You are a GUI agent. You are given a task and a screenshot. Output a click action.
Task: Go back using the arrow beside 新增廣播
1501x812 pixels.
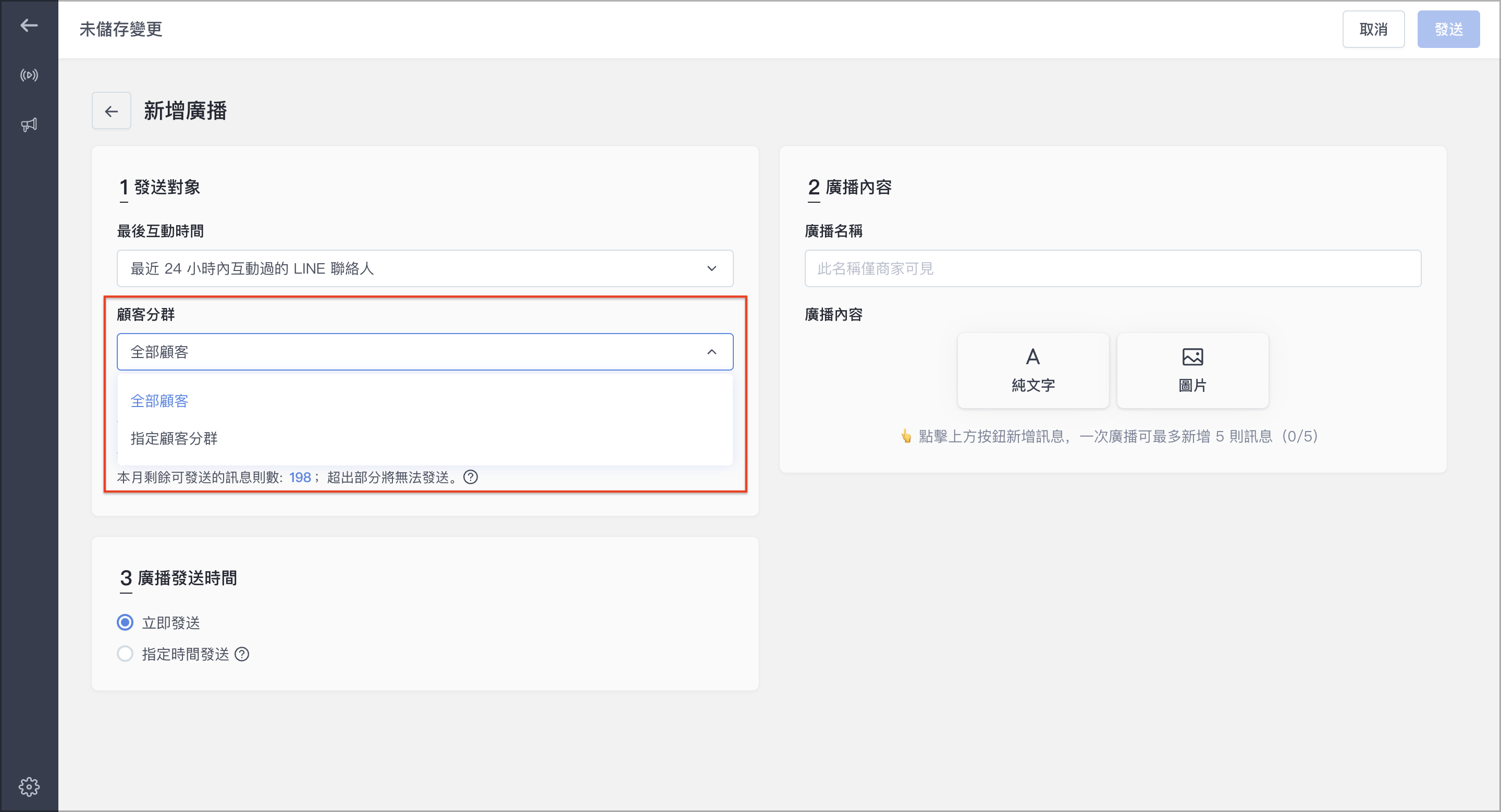pyautogui.click(x=112, y=110)
